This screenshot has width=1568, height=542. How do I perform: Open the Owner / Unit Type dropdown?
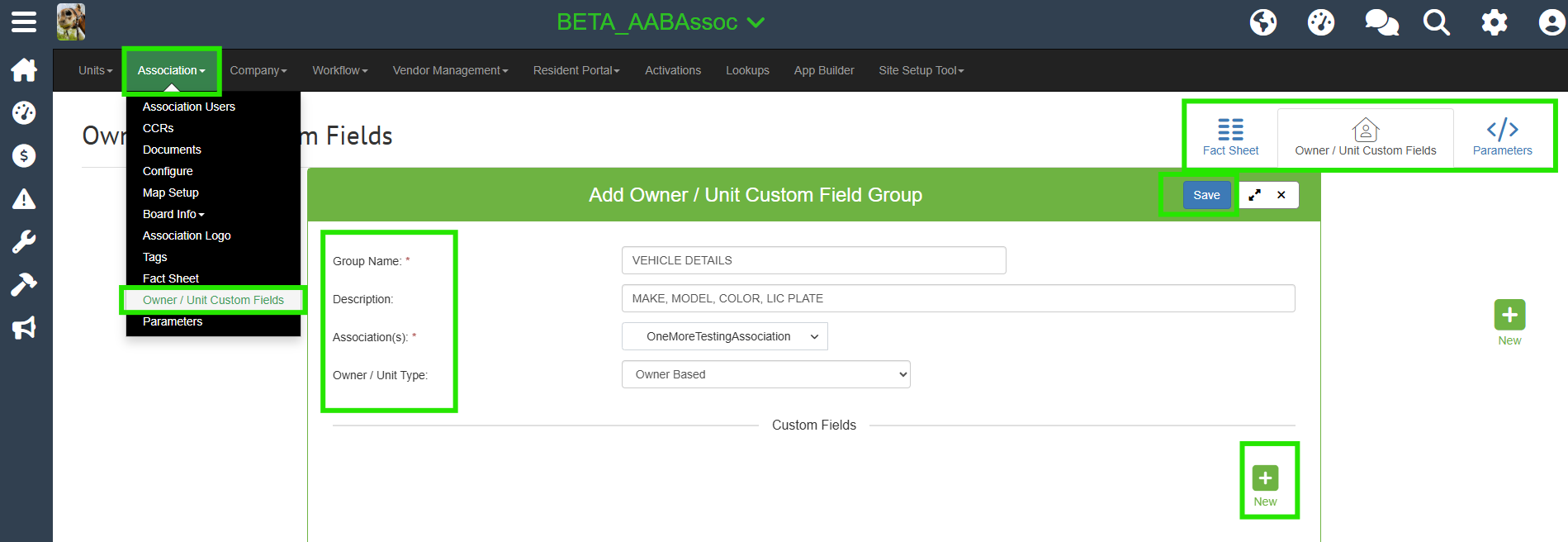pyautogui.click(x=765, y=374)
